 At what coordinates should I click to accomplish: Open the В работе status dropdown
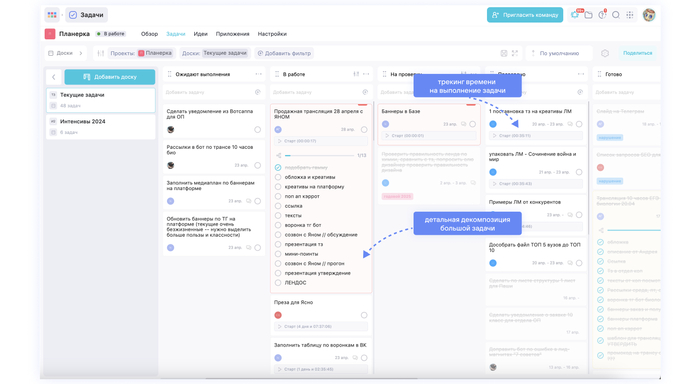pos(111,34)
